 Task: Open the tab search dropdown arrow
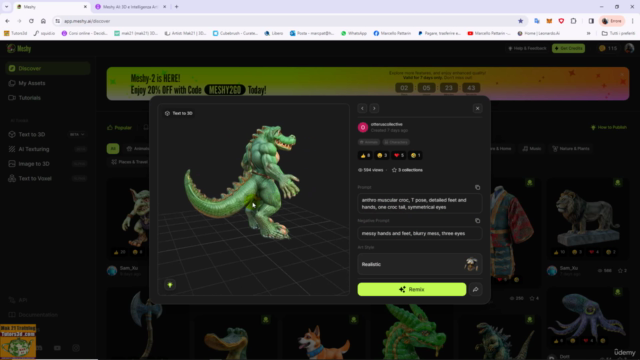point(7,7)
